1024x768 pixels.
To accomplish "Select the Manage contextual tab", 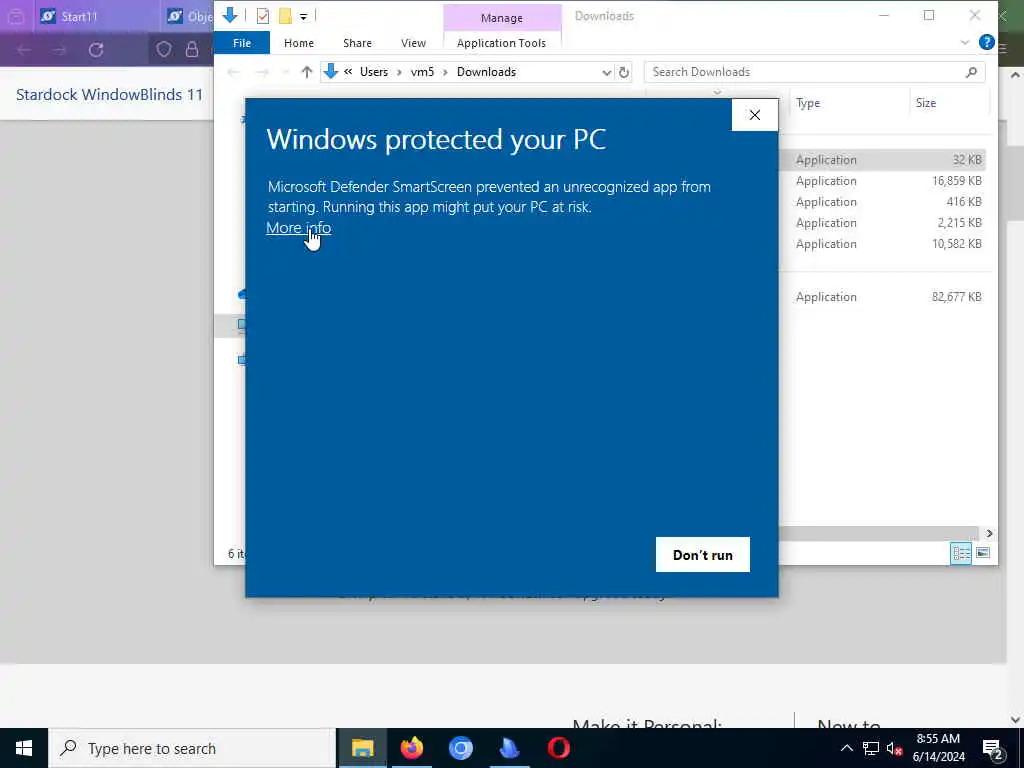I will pos(502,18).
